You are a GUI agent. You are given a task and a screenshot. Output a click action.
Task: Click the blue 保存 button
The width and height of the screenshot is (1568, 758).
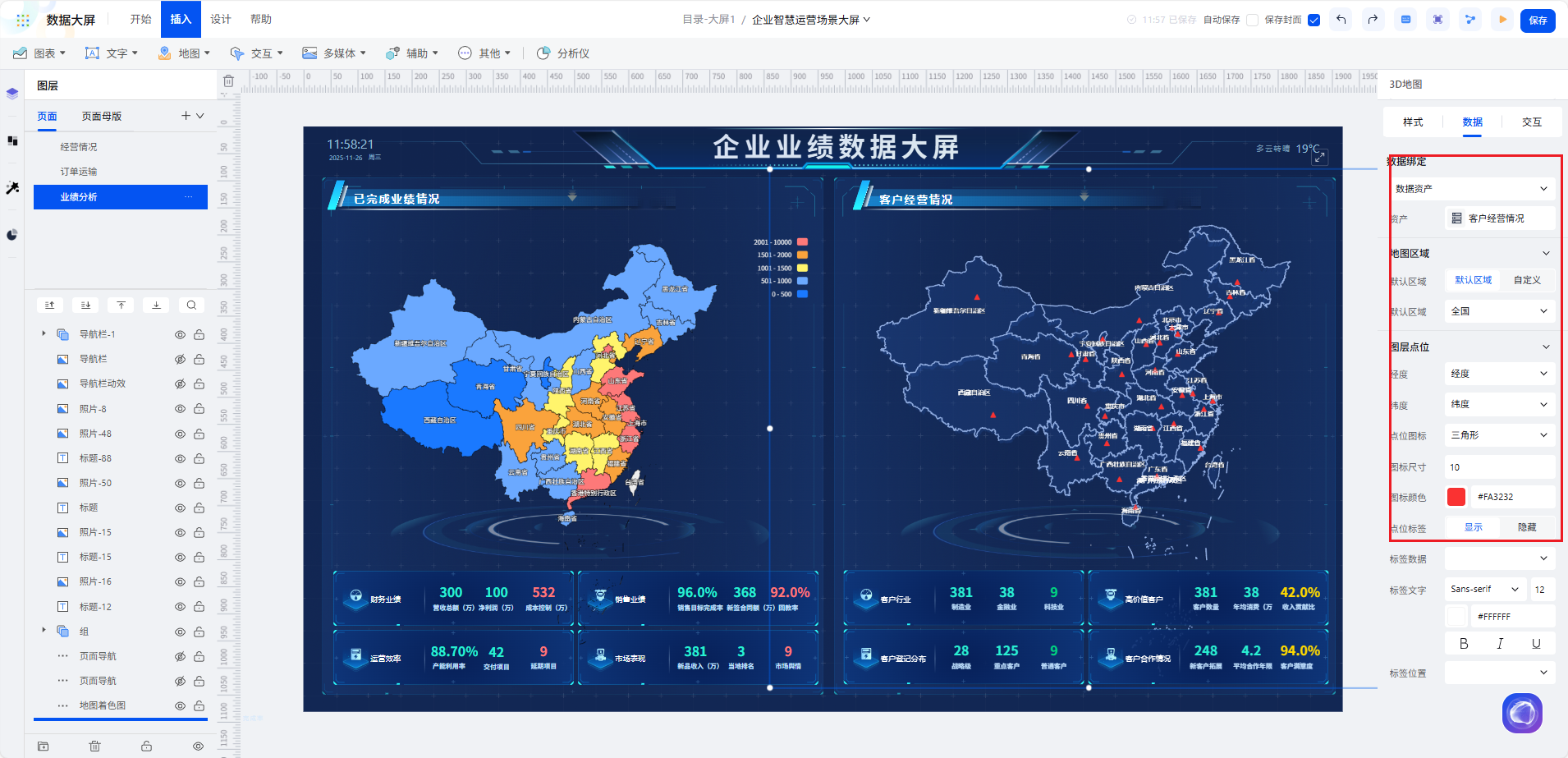point(1537,20)
